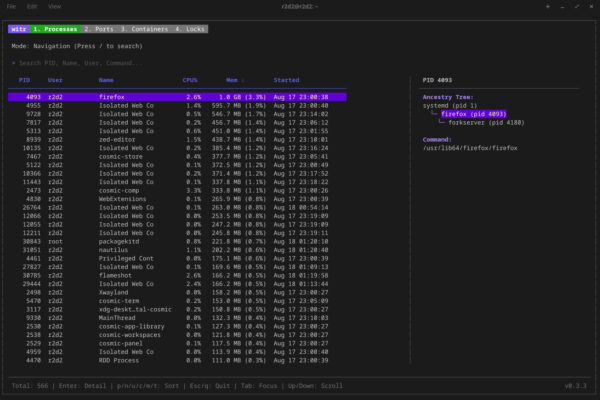
Task: Sort by the CPU% column header
Action: (x=190, y=80)
